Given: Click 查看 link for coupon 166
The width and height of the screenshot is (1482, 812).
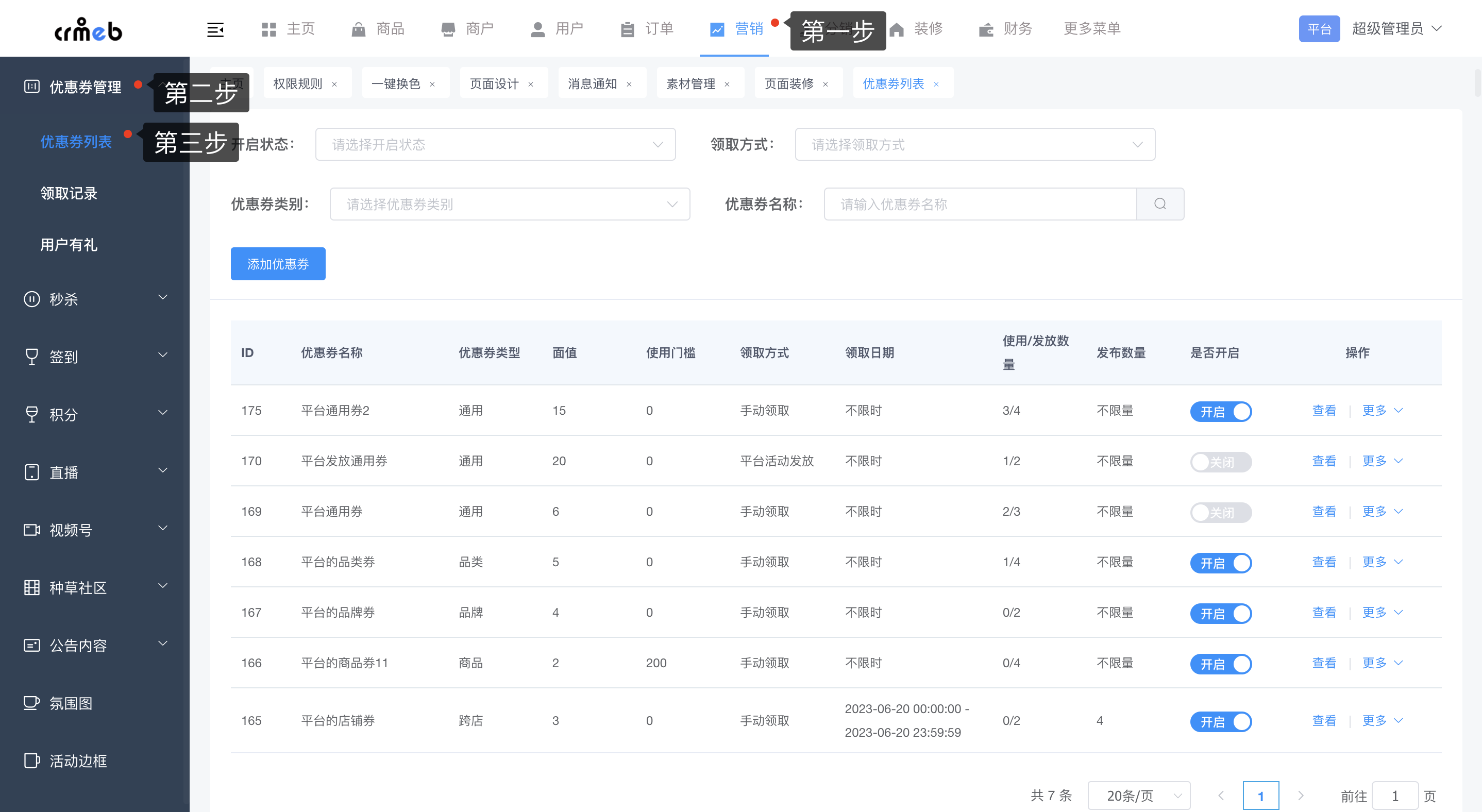Looking at the screenshot, I should (x=1323, y=663).
